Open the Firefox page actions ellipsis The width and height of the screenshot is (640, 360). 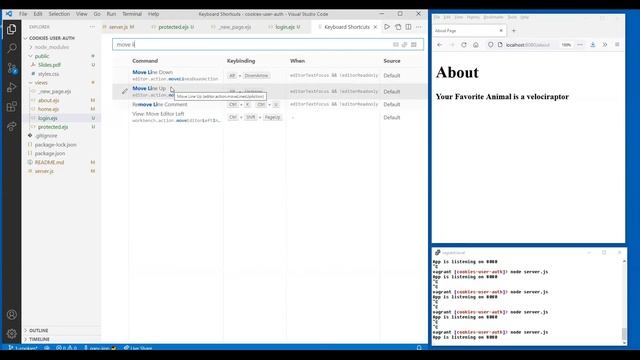580,45
